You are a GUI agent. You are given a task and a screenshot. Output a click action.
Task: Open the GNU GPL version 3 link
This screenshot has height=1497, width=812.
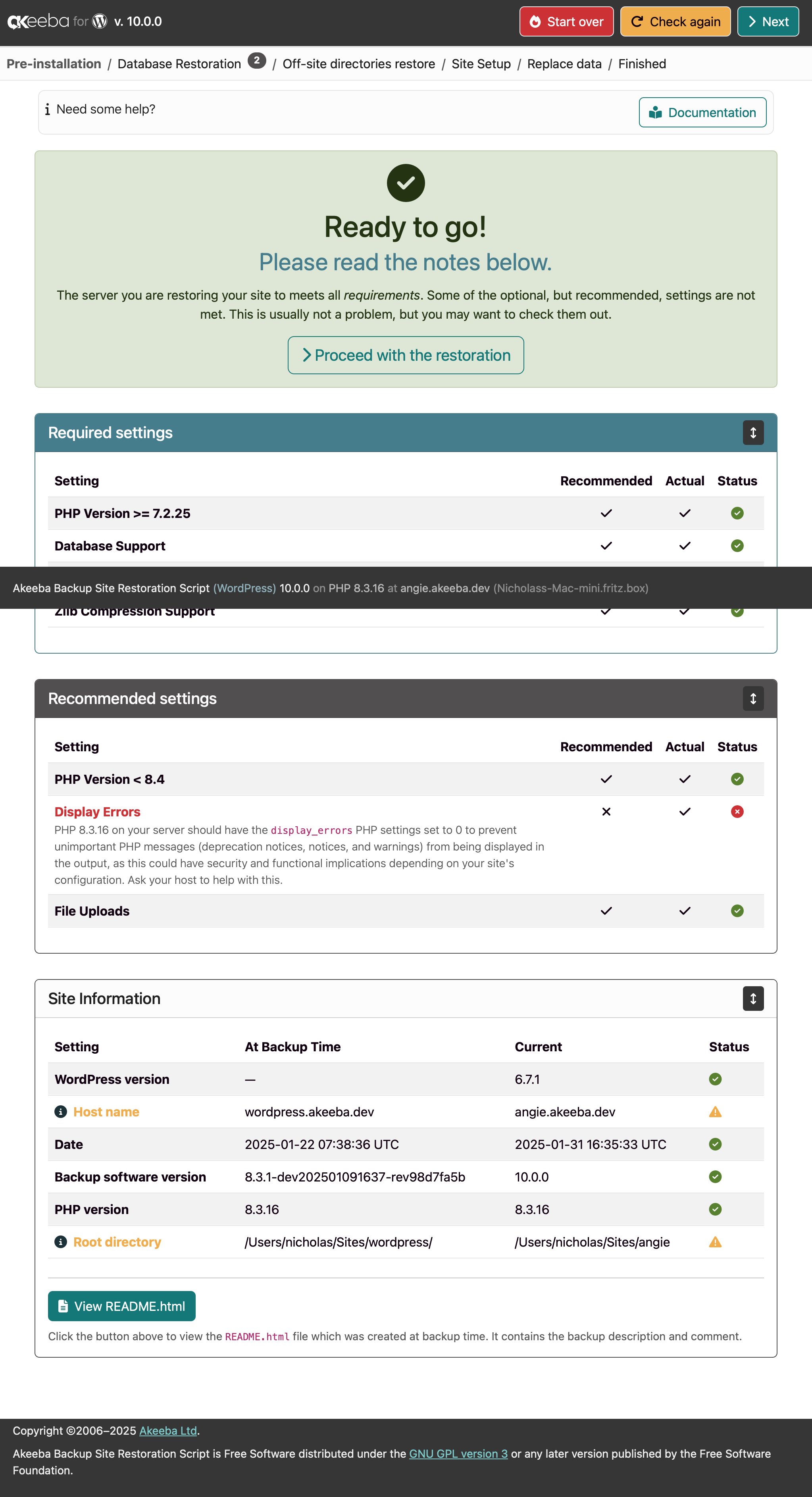(x=459, y=1453)
